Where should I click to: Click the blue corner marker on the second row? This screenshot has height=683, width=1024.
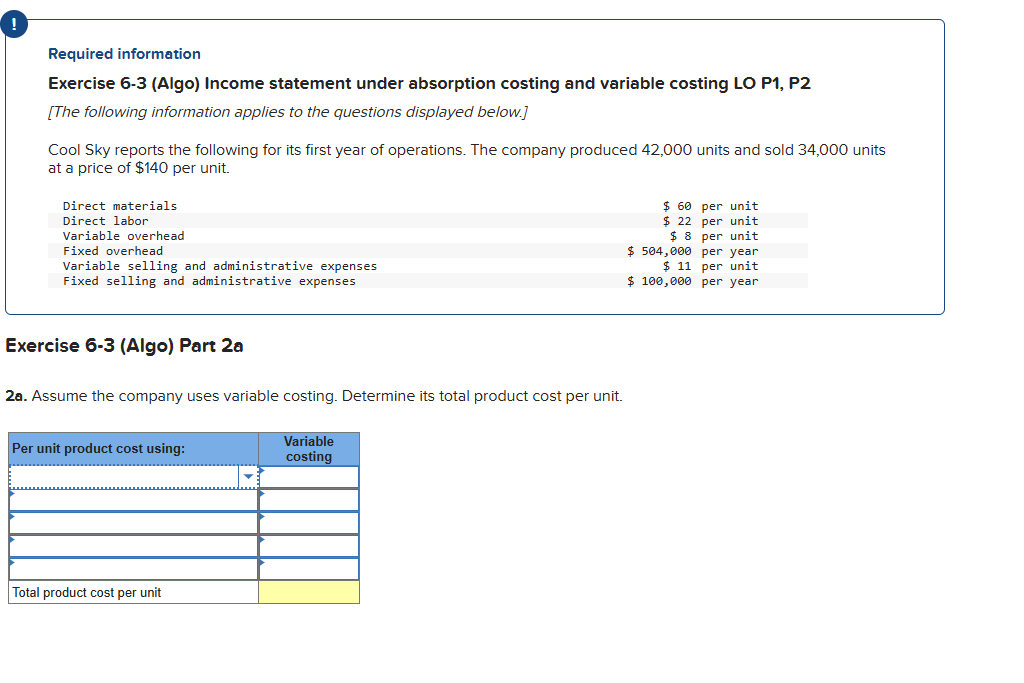pos(11,492)
